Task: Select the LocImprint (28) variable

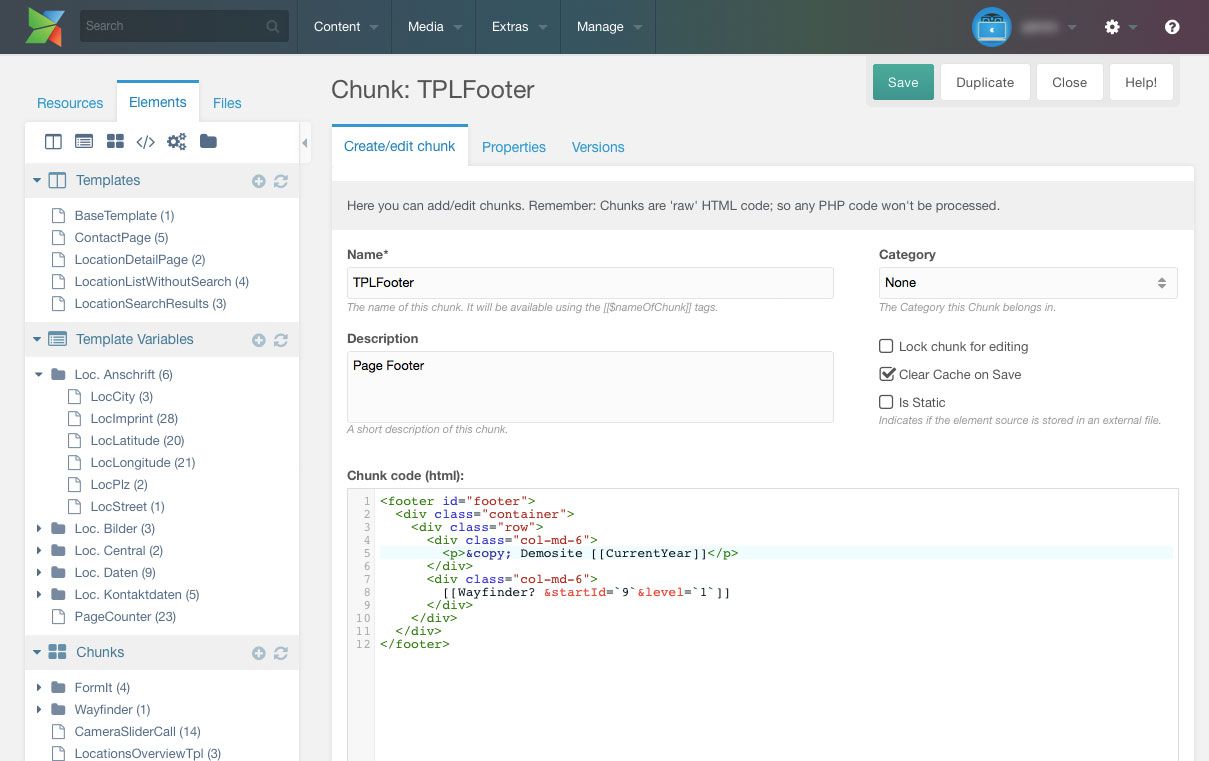Action: 134,419
